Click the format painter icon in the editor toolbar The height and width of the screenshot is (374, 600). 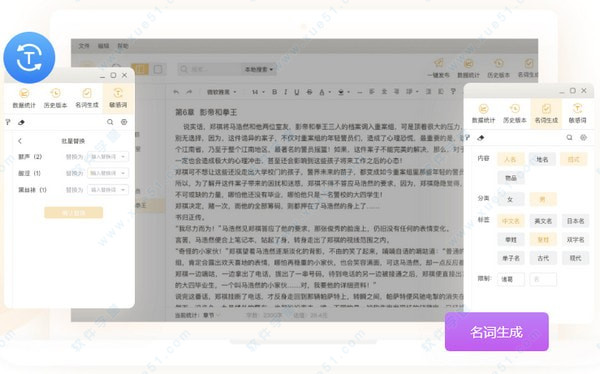(453, 91)
